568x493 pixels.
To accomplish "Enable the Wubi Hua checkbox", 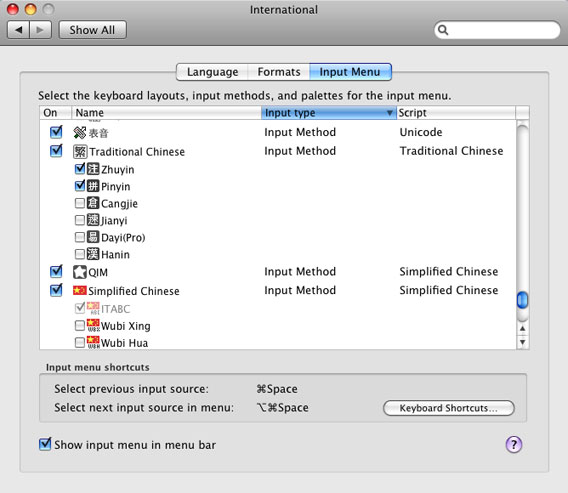I will pos(80,343).
